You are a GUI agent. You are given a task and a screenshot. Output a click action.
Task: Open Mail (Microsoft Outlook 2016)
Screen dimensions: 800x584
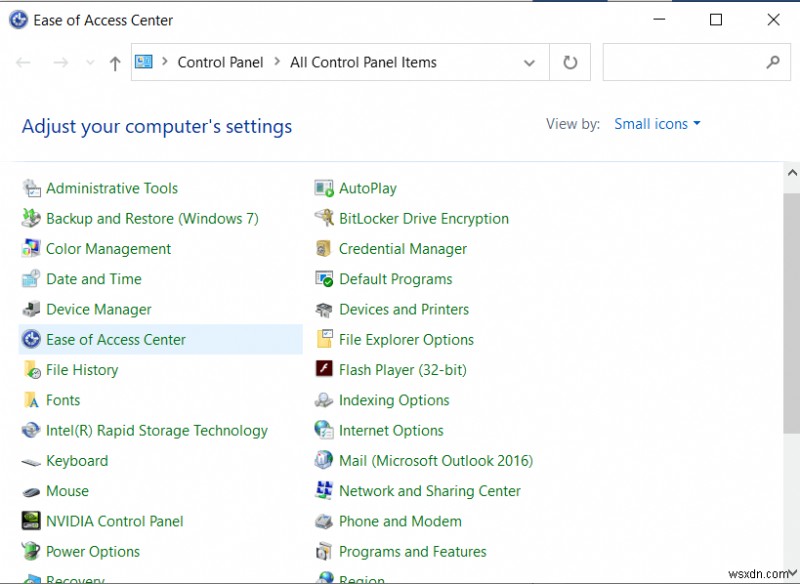point(436,460)
